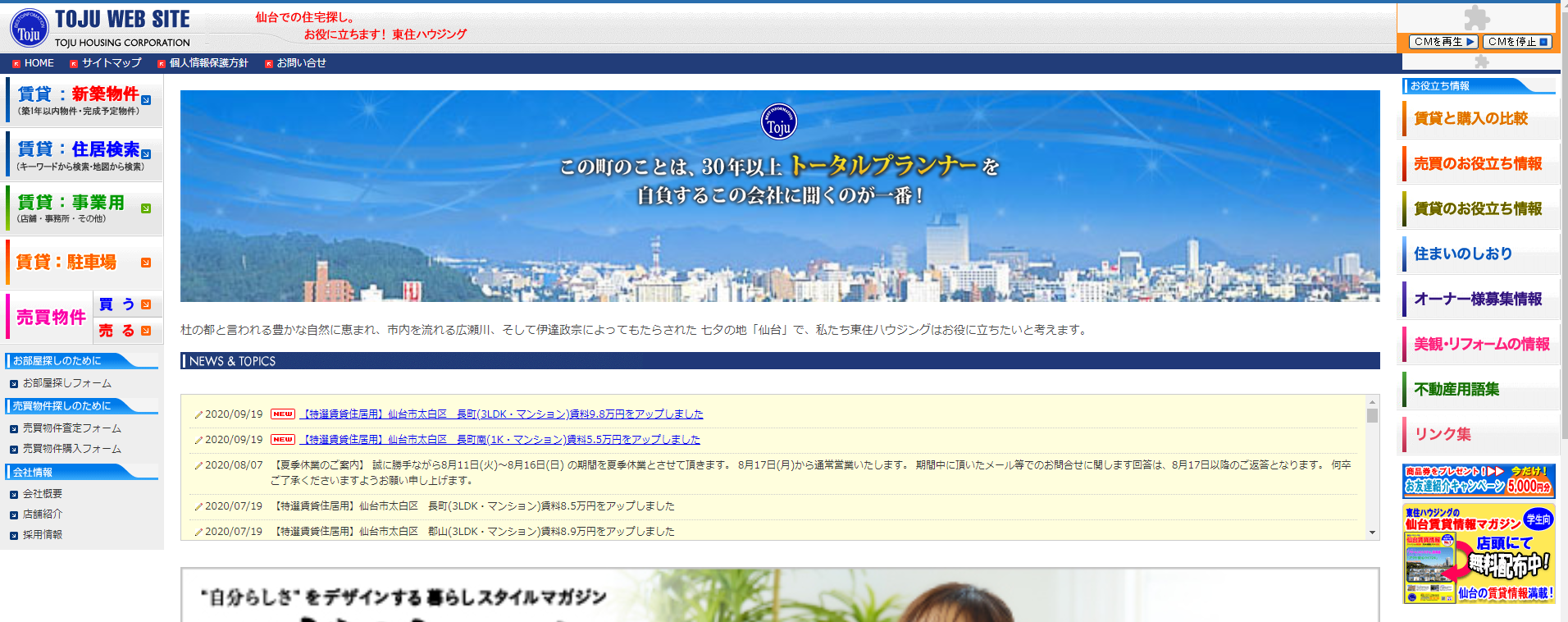
Task: Click the 売買物件 label
Action: pyautogui.click(x=51, y=318)
